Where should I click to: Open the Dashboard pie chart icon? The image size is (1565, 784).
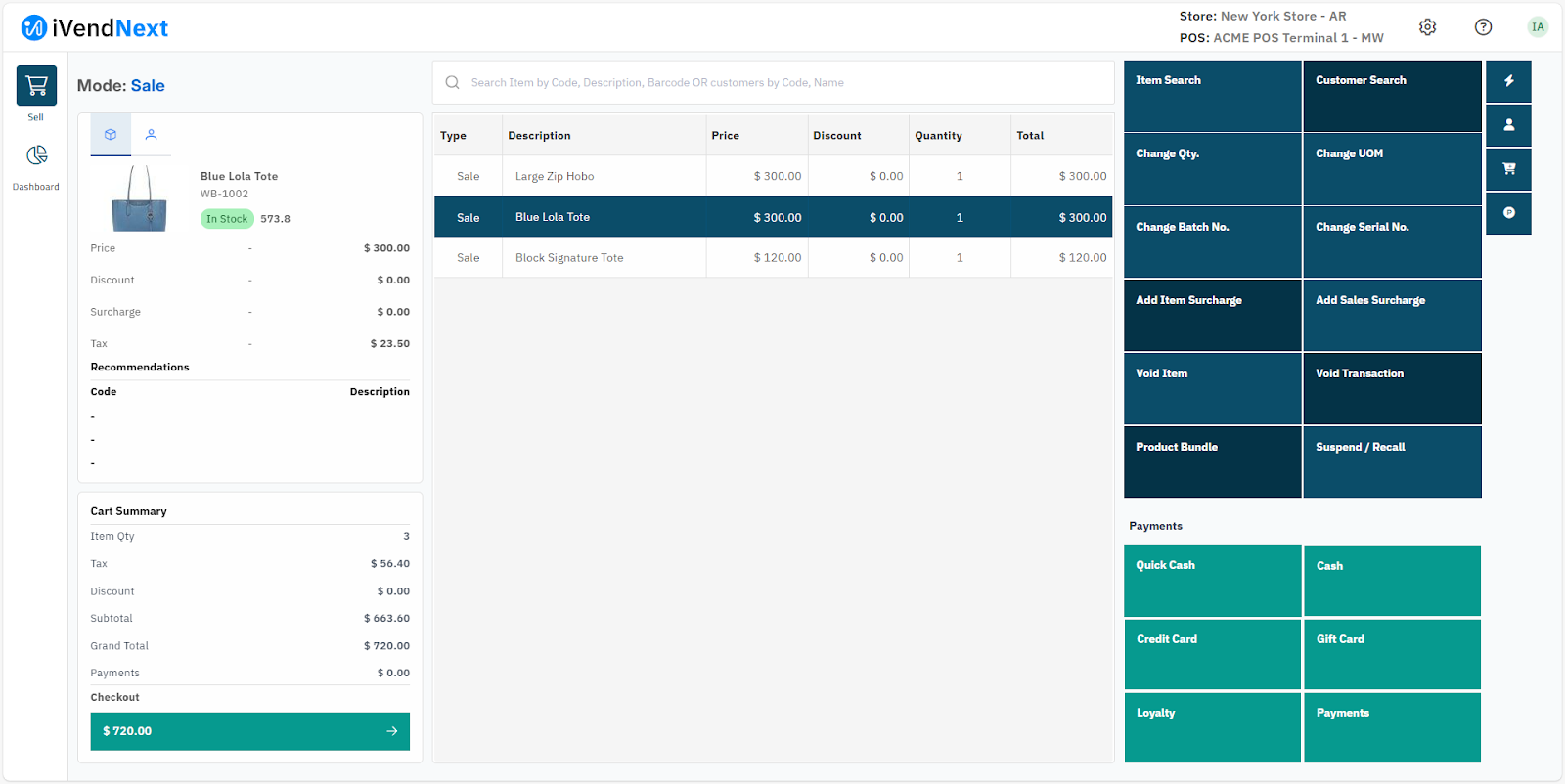coord(36,155)
